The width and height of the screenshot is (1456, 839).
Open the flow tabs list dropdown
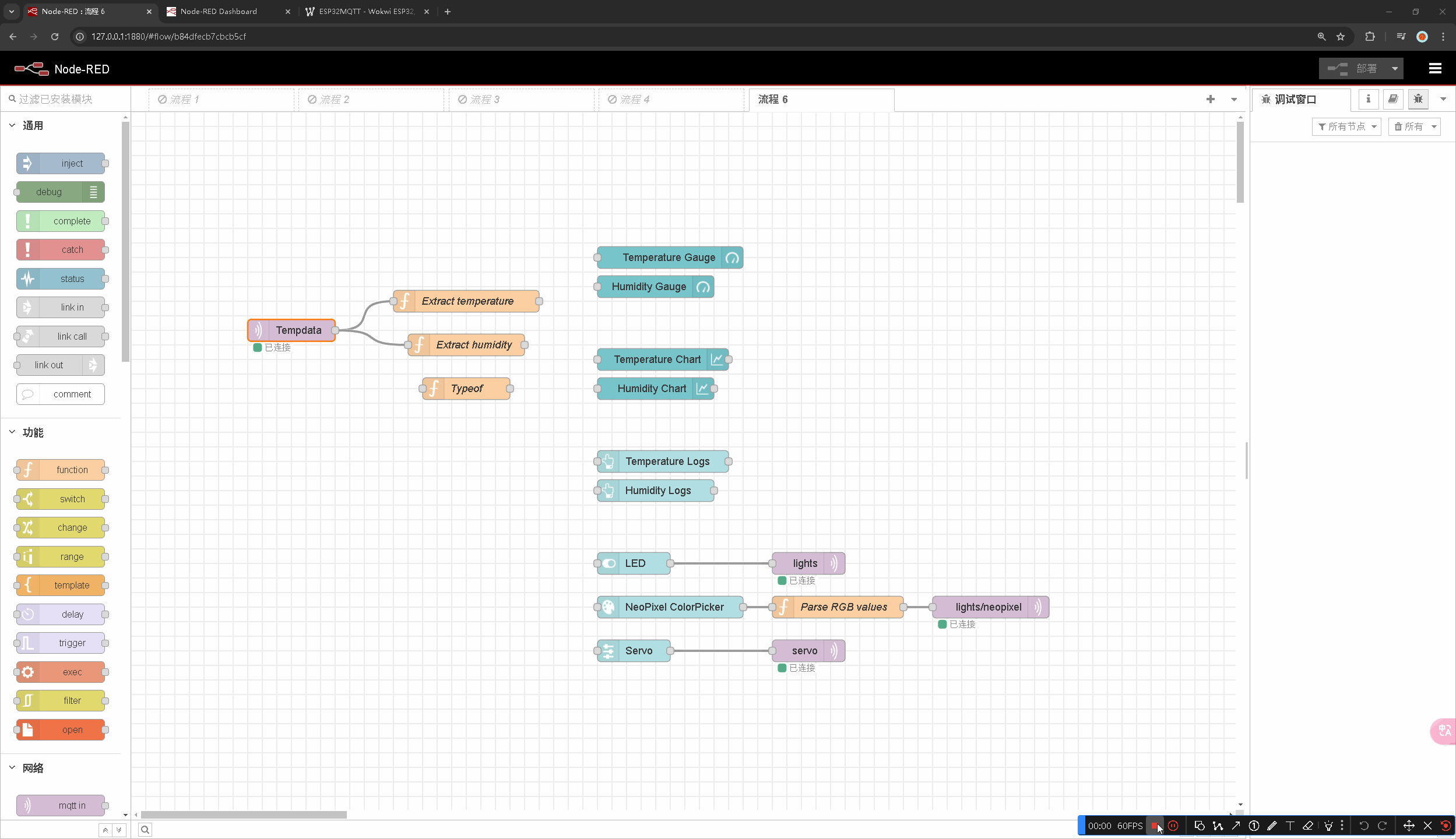(x=1234, y=100)
